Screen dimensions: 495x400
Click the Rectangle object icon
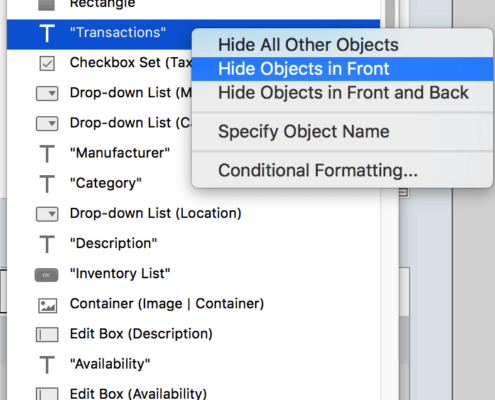[46, 5]
